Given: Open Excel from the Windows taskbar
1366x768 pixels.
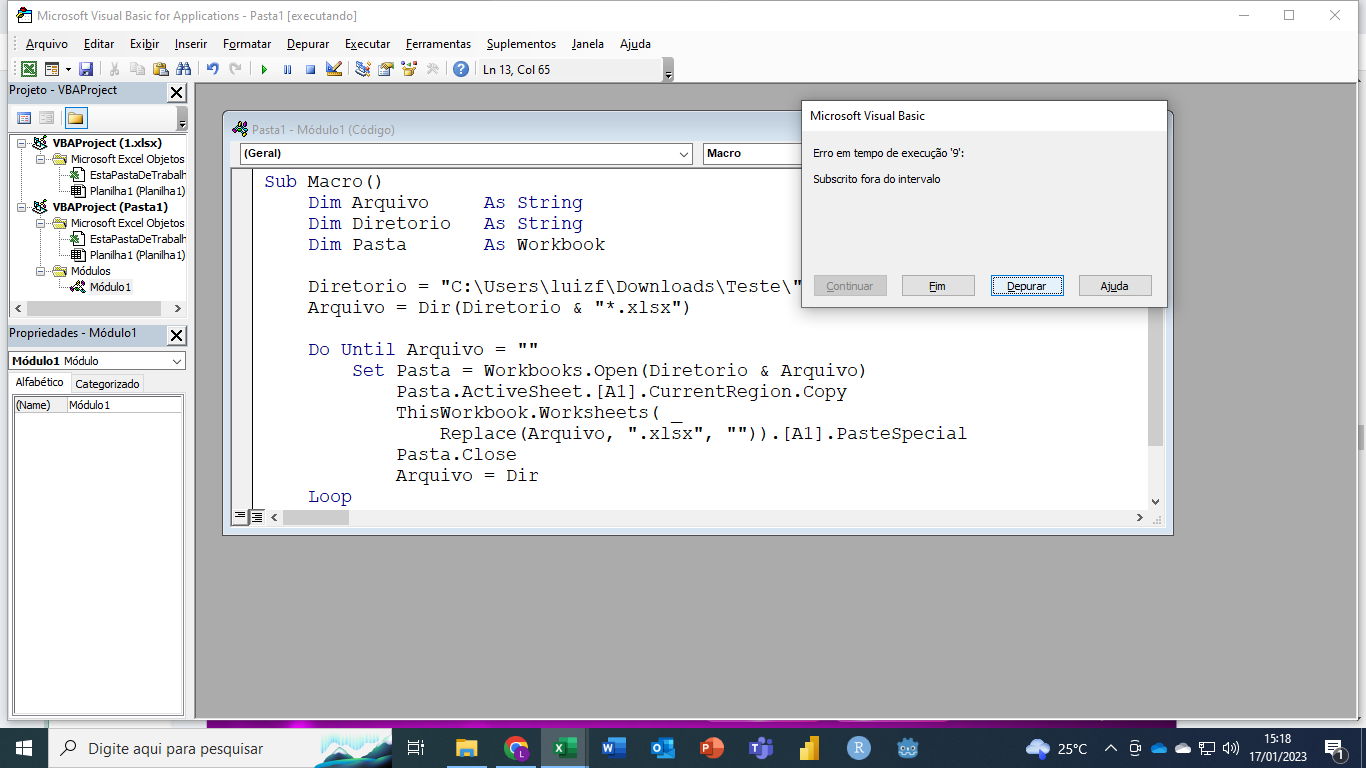Looking at the screenshot, I should click(565, 748).
